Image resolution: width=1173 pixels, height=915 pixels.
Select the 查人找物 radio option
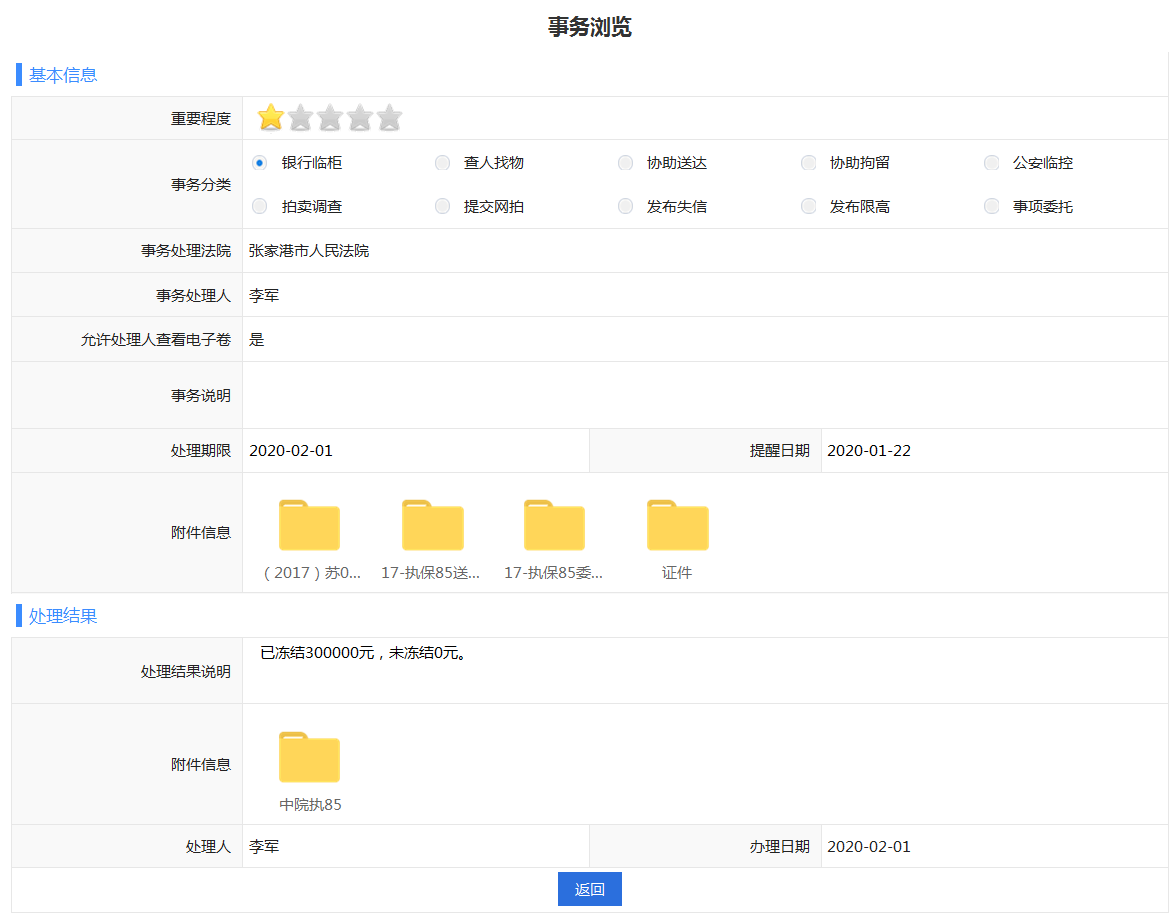coord(442,163)
